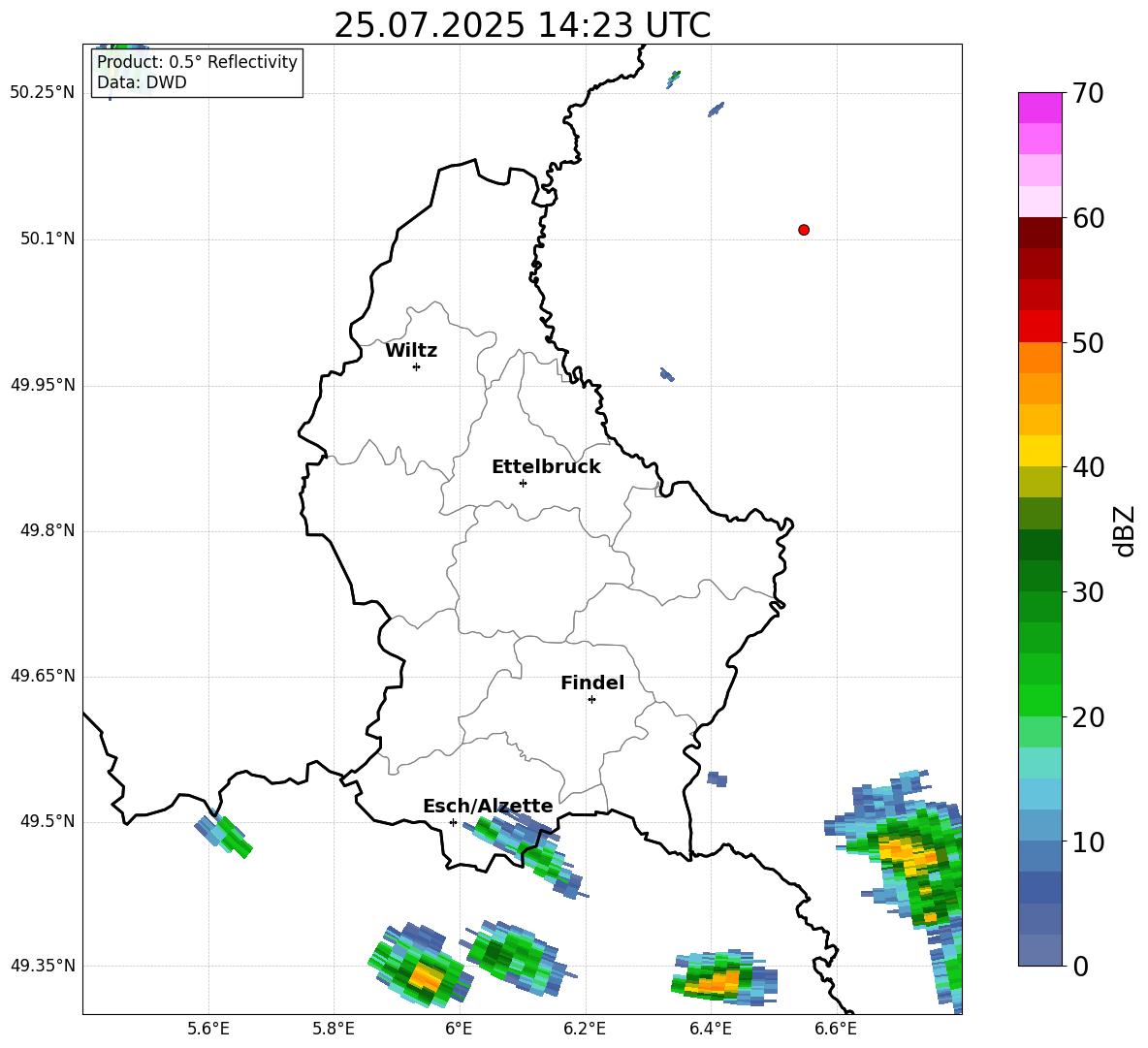Click the 49.95°N latitude label
1148x1048 pixels.
42,384
